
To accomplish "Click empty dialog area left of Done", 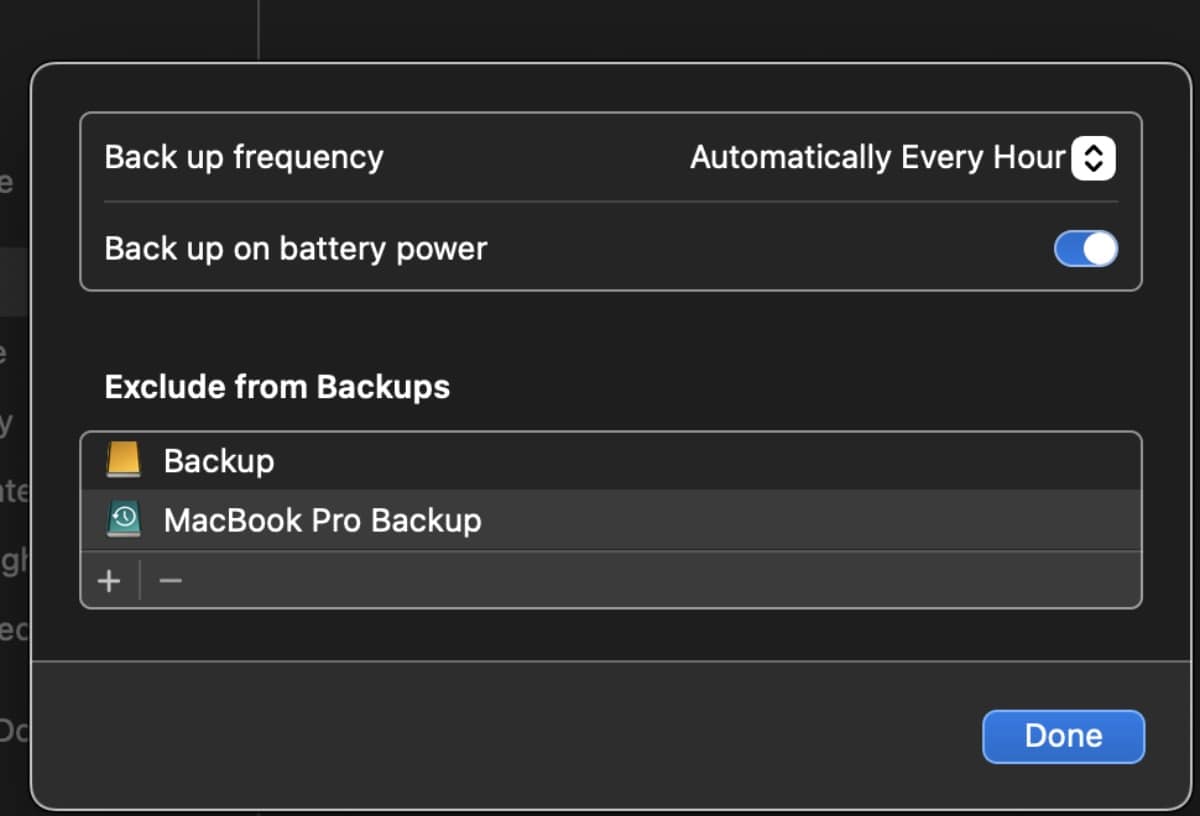I will (x=500, y=736).
